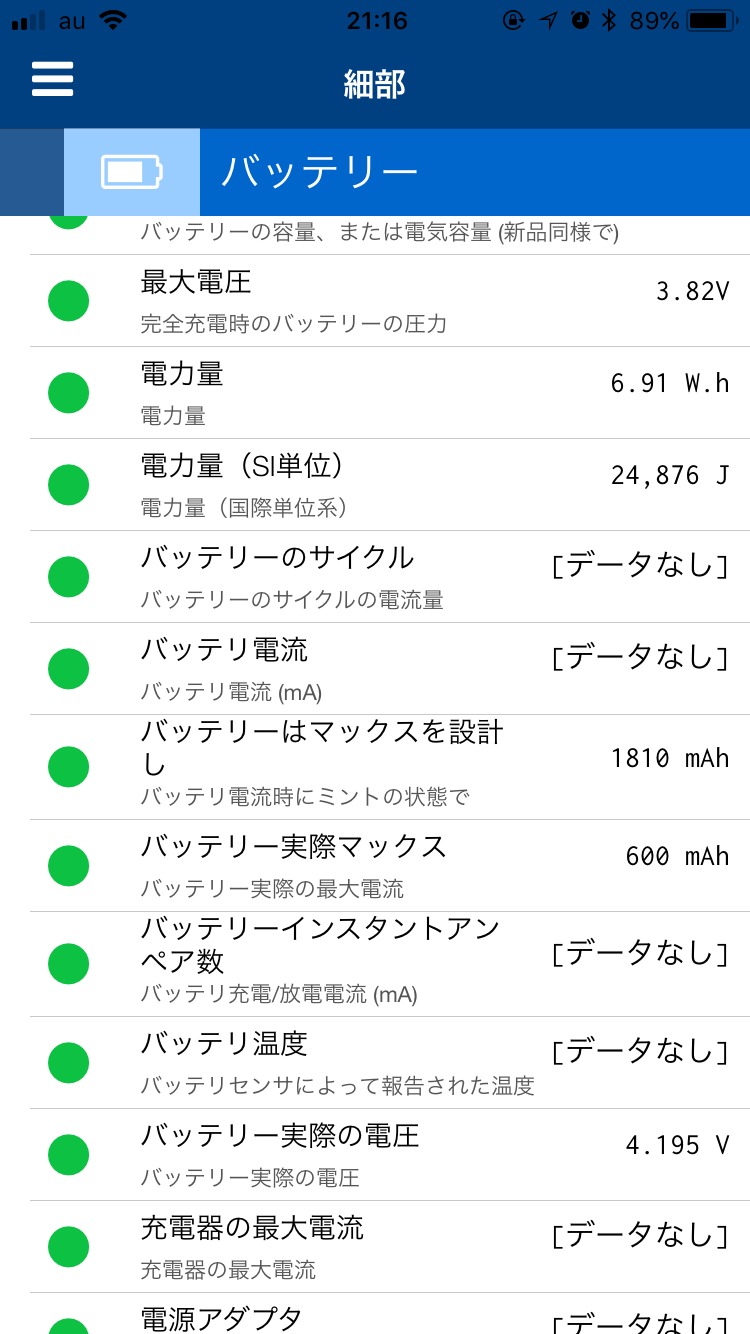
Task: Tap the Bluetooth icon in status bar
Action: pyautogui.click(x=608, y=21)
